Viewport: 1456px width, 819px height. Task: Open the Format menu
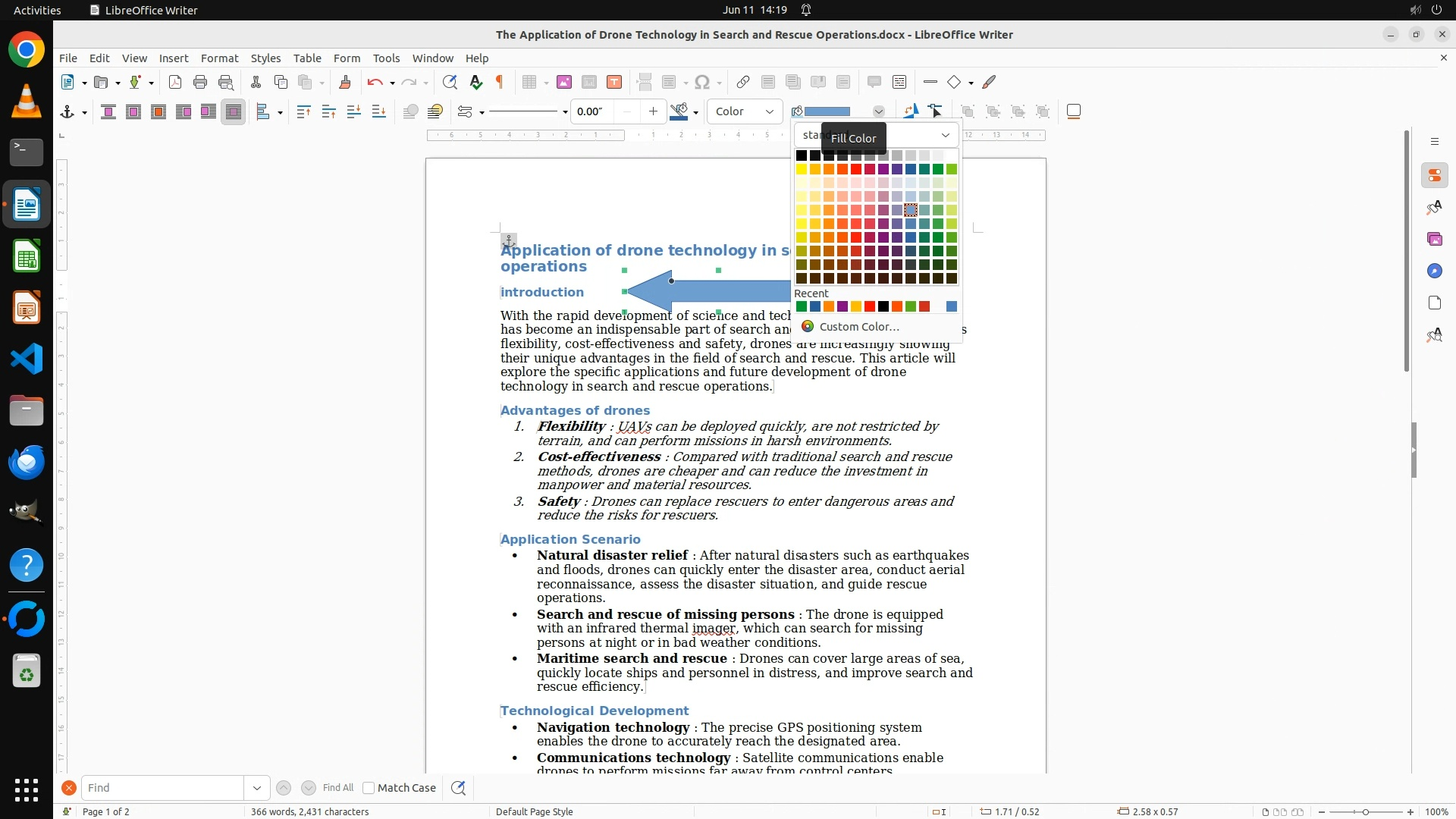(219, 58)
